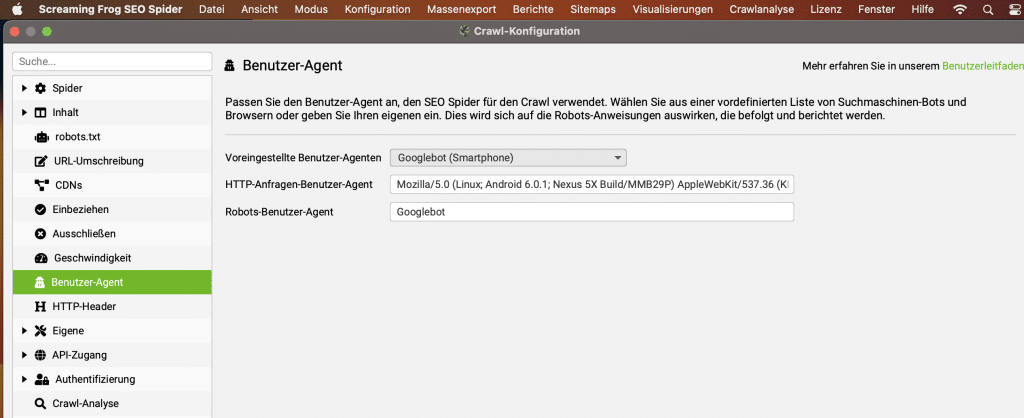Click the Authentifizierung user-lock icon
1024x418 pixels.
[x=42, y=379]
